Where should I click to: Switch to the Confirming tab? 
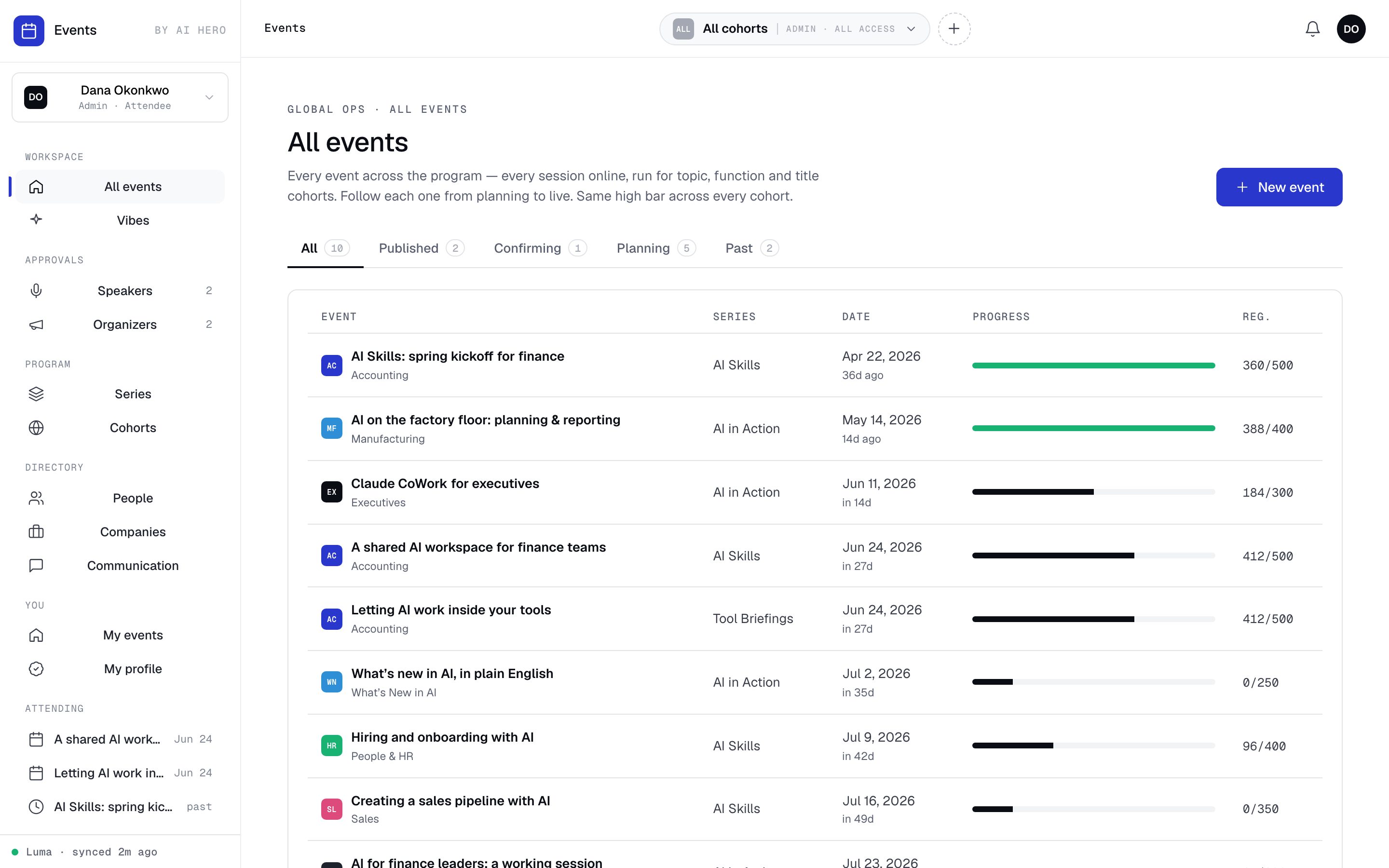click(x=540, y=248)
